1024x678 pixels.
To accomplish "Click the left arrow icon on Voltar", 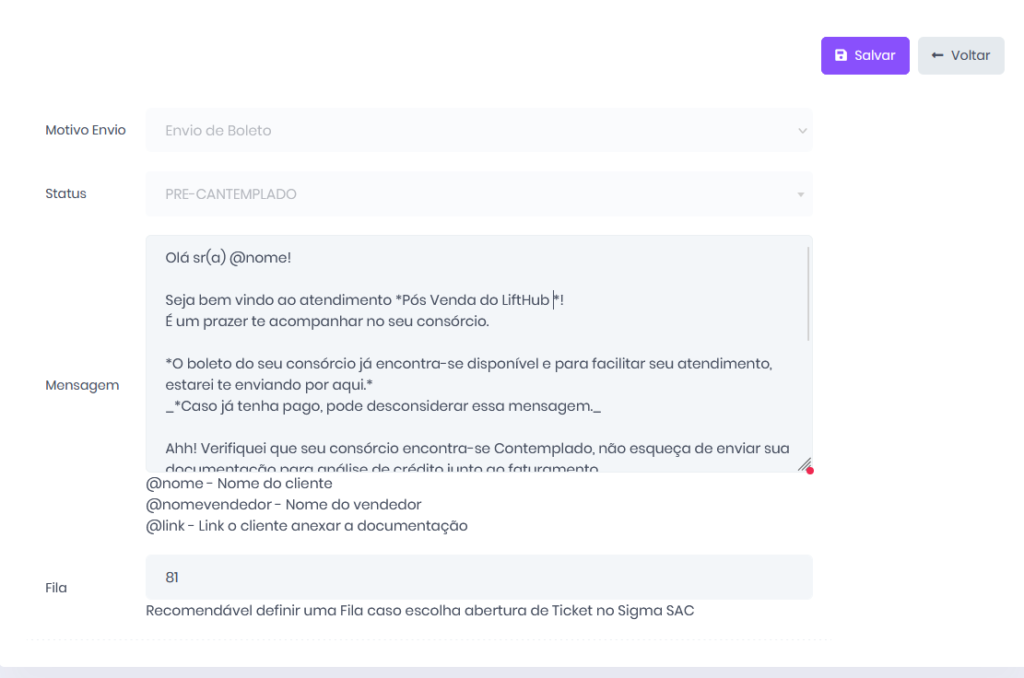I will pos(937,56).
